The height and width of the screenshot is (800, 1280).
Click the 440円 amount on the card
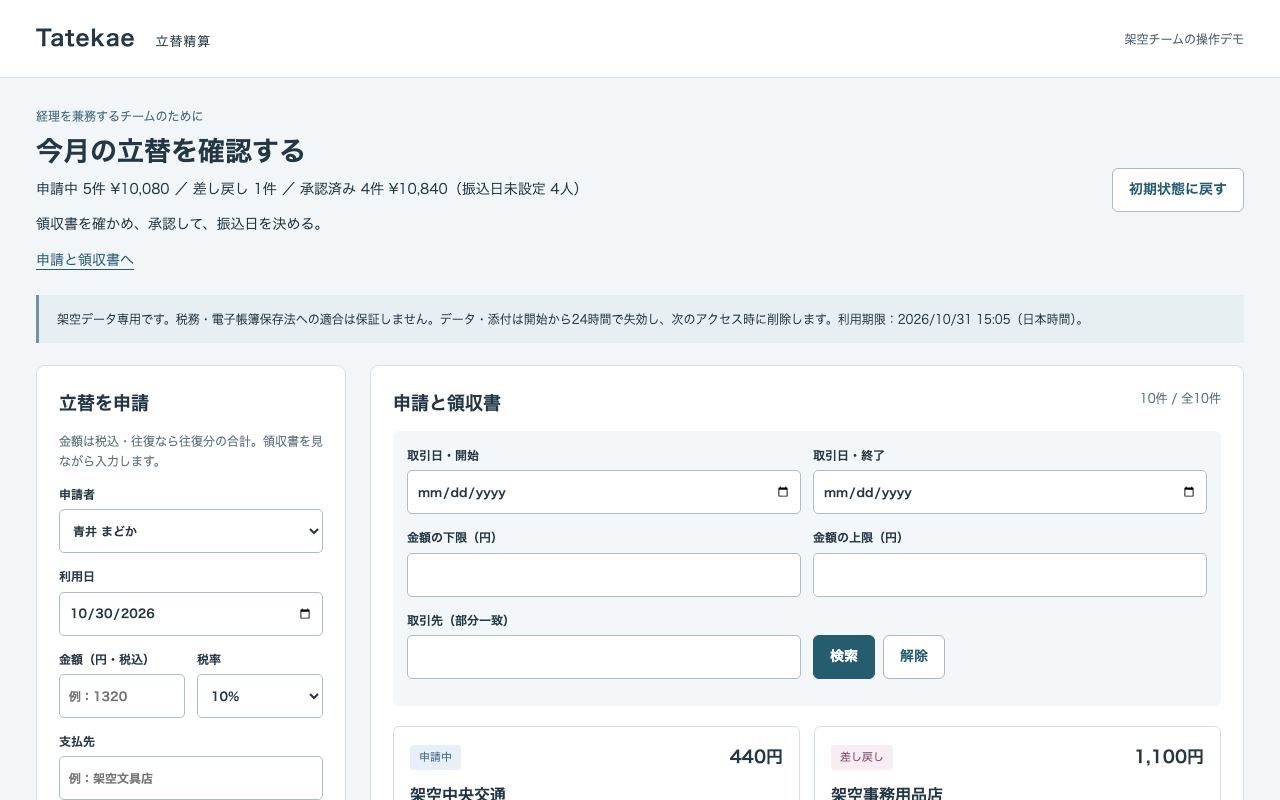756,757
